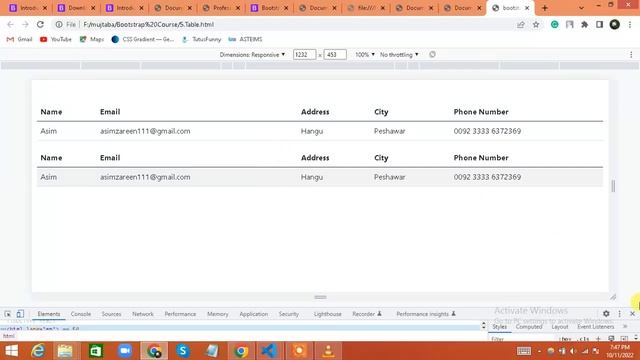Activate the inspect element picker icon
The image size is (640, 360).
coord(8,313)
